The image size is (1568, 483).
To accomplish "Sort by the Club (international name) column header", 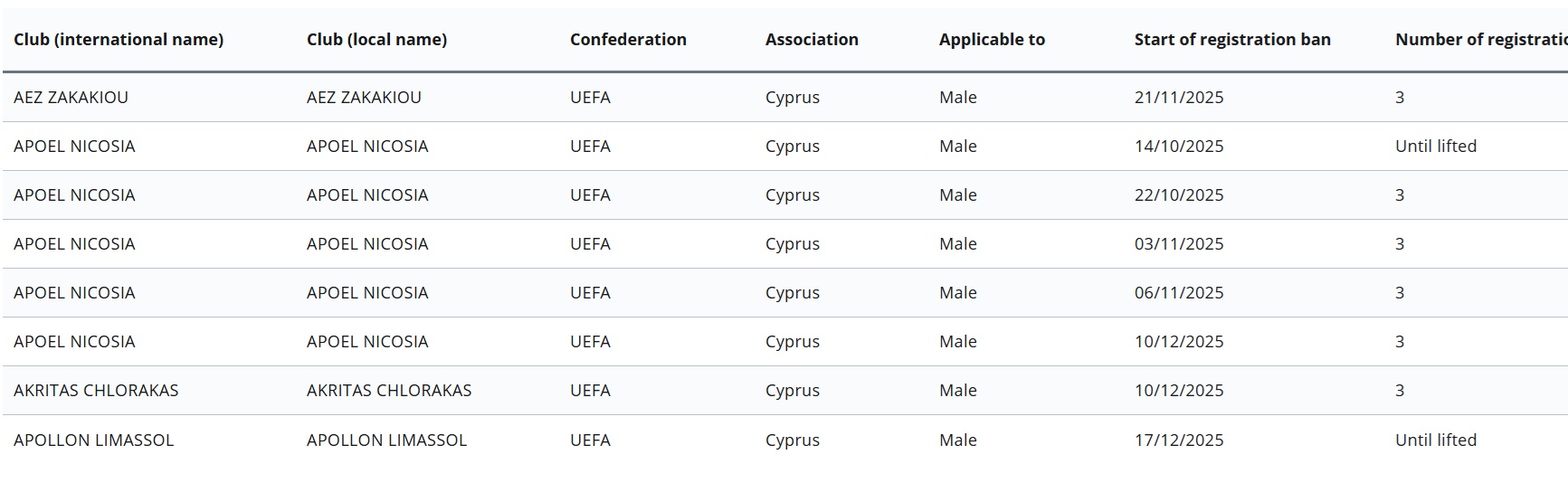I will click(x=119, y=40).
